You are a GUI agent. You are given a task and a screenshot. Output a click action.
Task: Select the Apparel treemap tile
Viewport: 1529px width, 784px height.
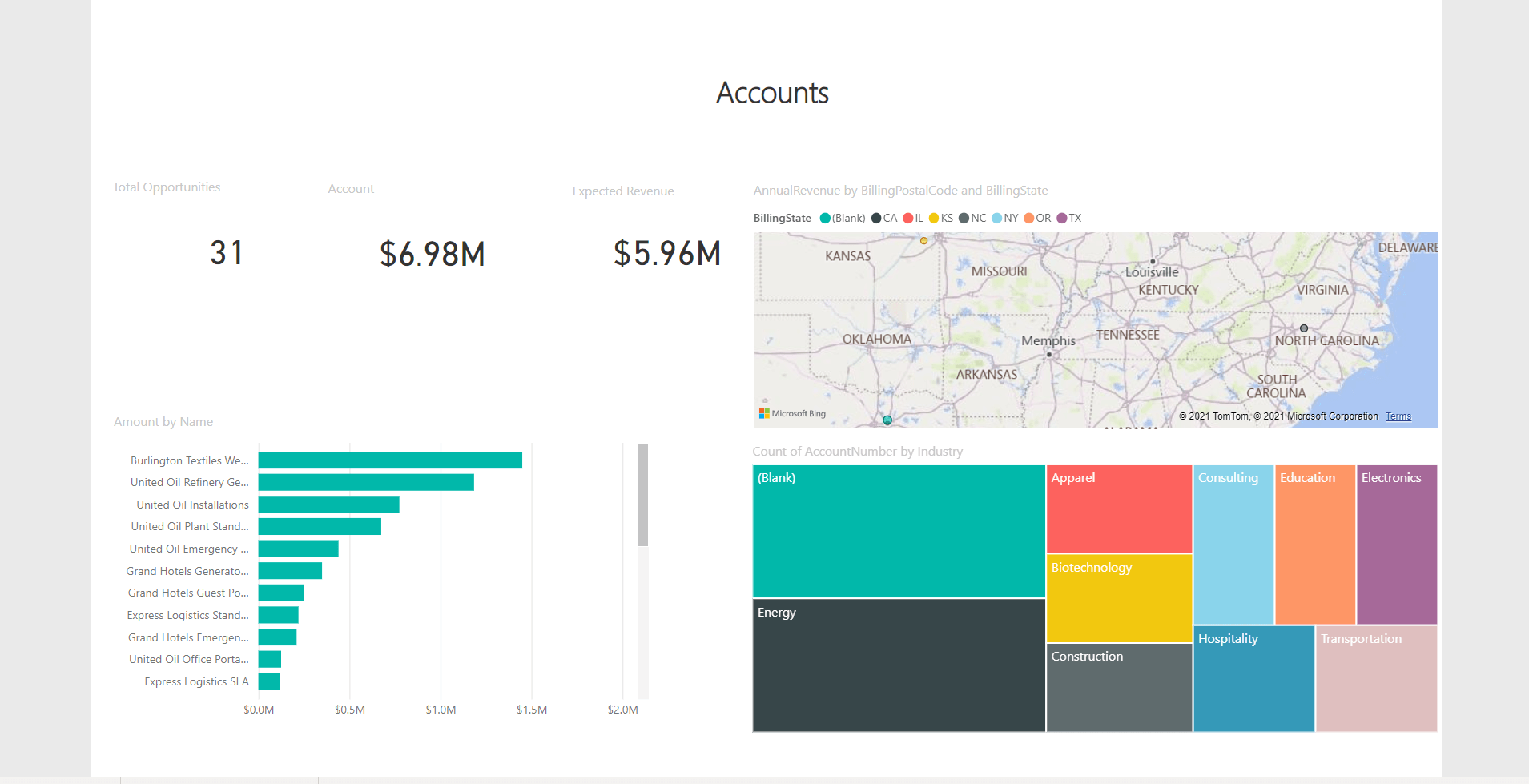click(1119, 509)
